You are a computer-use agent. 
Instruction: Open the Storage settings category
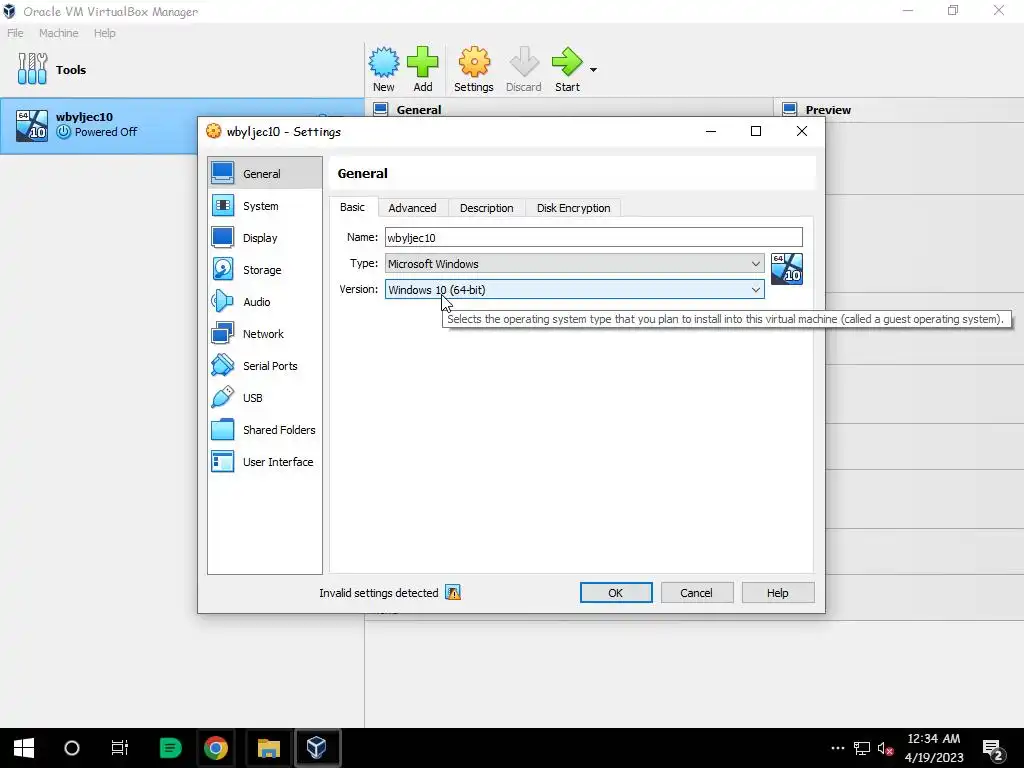coord(264,270)
